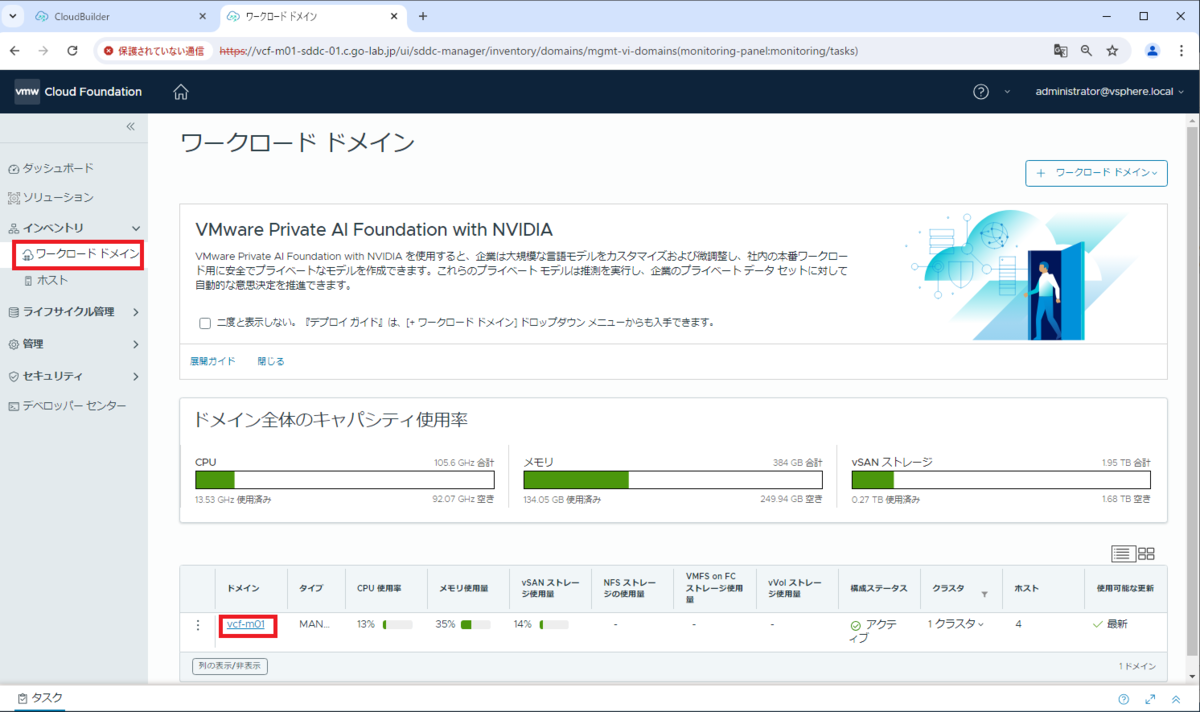
Task: Click the browser address bar URL
Action: point(538,50)
